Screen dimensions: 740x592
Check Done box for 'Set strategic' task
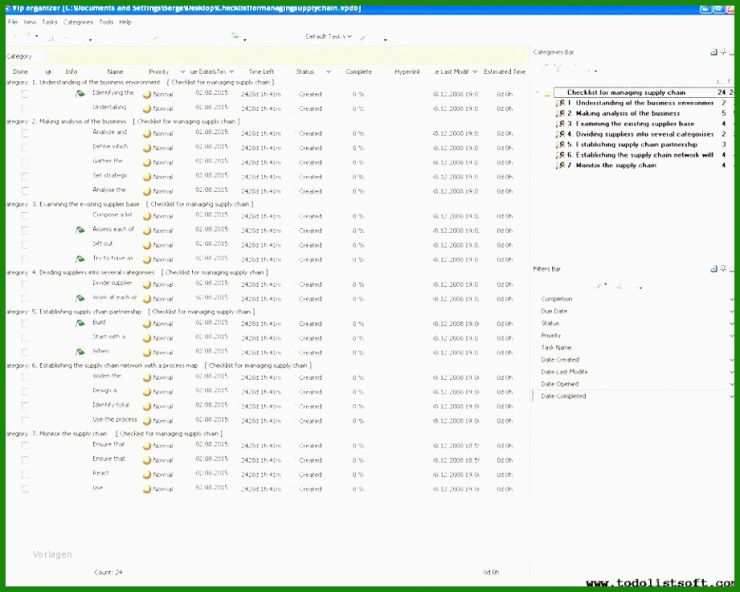coord(25,177)
